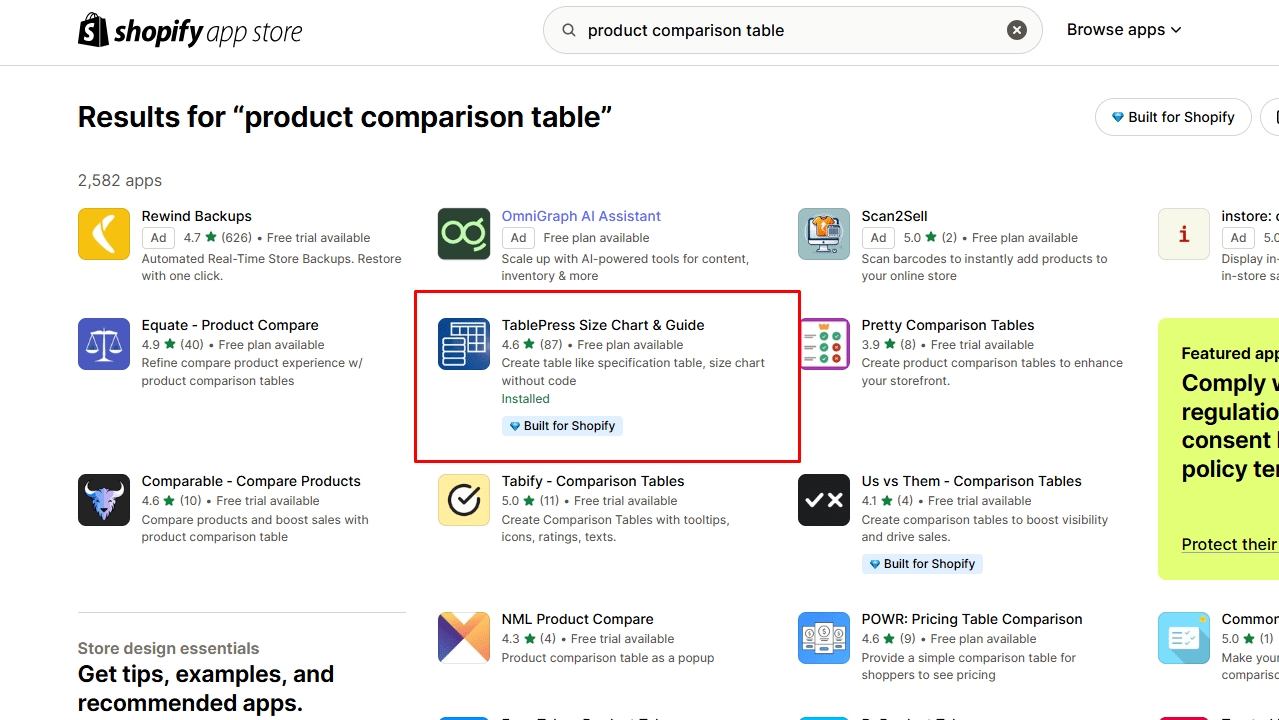Open the Rewind Backups app icon
The height and width of the screenshot is (720, 1279).
(x=104, y=234)
